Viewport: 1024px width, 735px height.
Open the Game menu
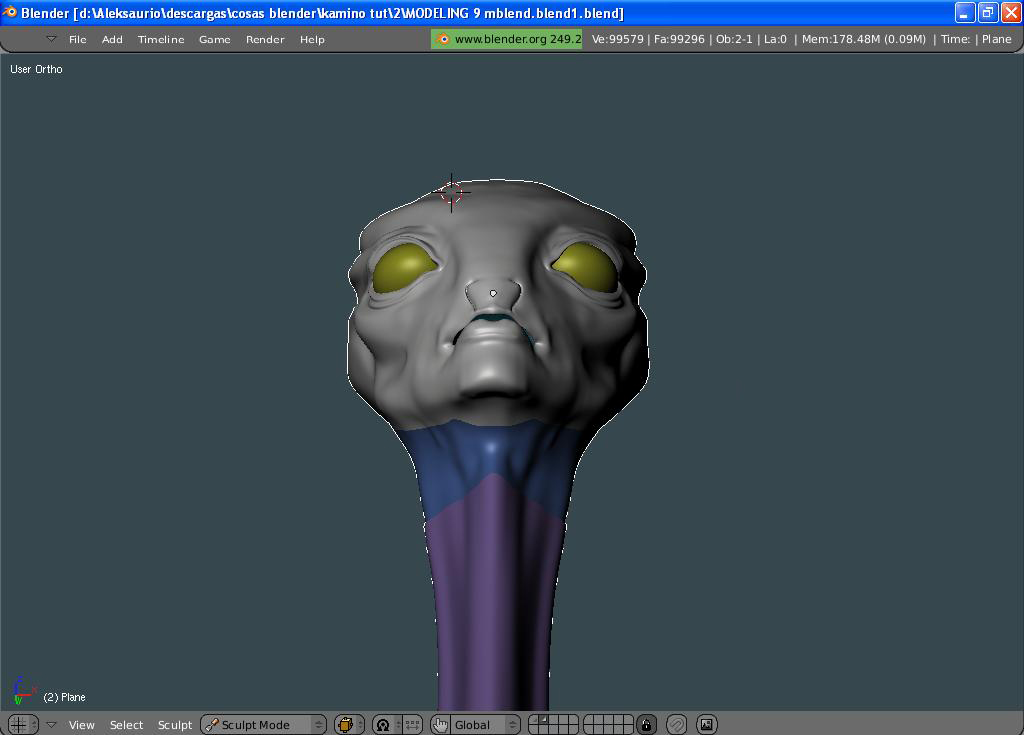click(x=214, y=39)
